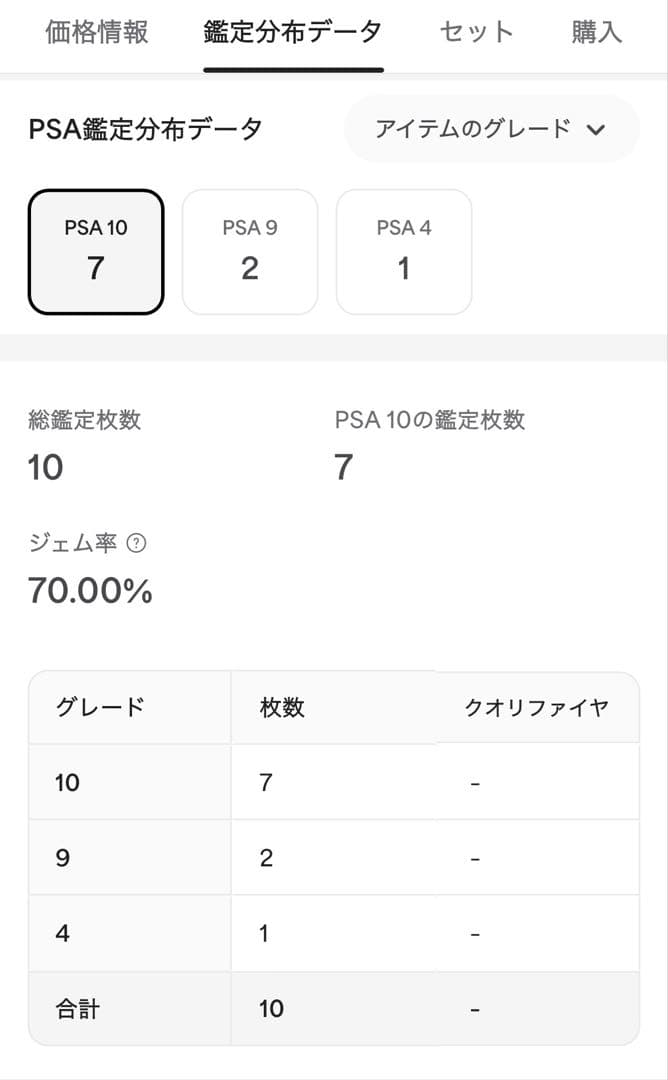Click the grade 4 table row
The height and width of the screenshot is (1080, 668).
333,934
